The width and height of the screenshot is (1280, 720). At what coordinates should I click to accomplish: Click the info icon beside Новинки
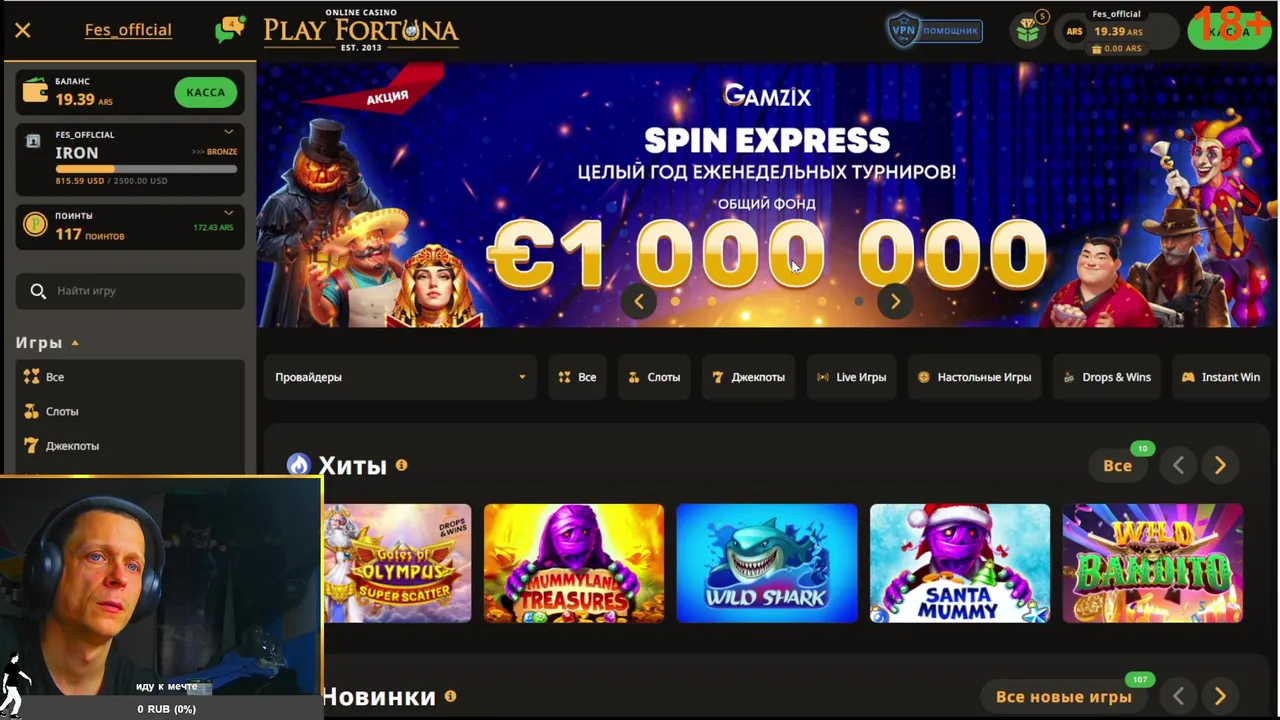point(450,696)
